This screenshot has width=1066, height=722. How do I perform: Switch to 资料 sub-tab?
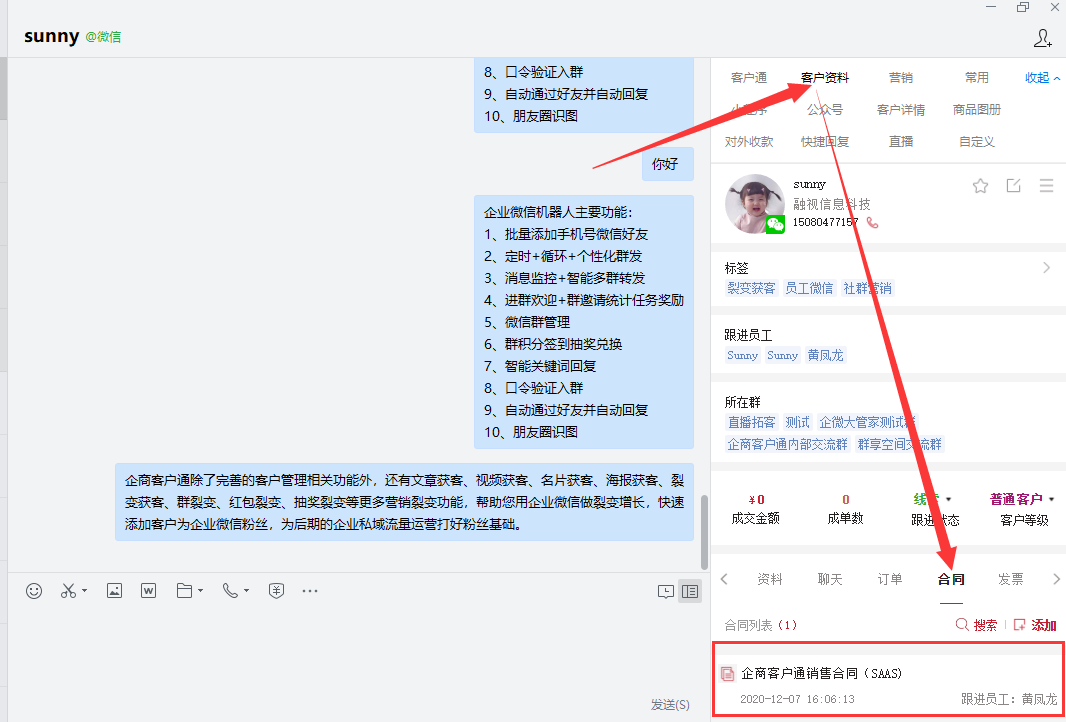pyautogui.click(x=770, y=579)
